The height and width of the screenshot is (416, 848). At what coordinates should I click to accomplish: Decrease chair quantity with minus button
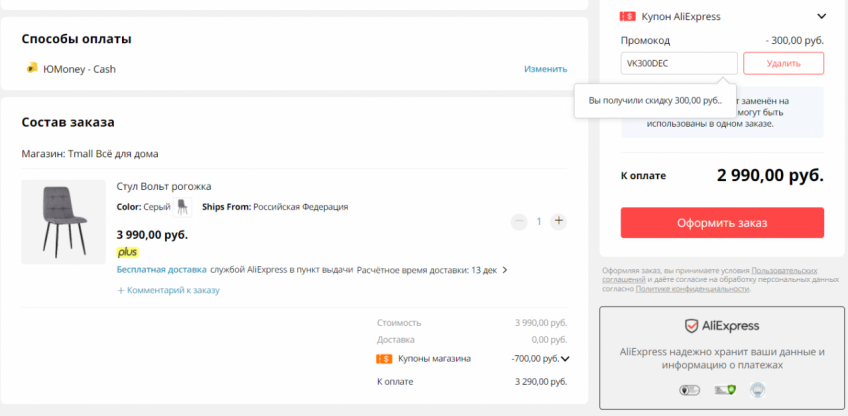coord(518,221)
